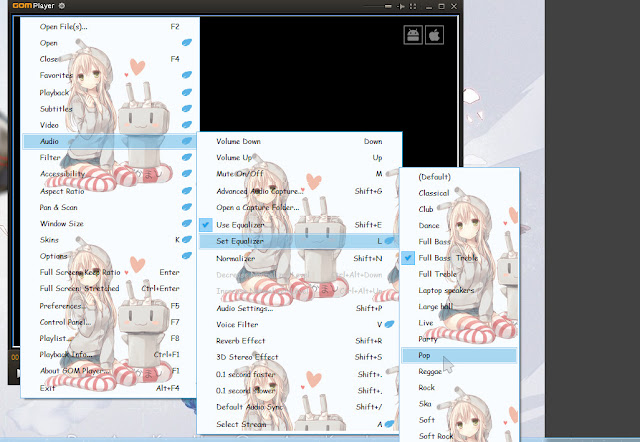Viewport: 640px width, 442px height.
Task: Expand the Accessibility submenu
Action: pos(187,173)
